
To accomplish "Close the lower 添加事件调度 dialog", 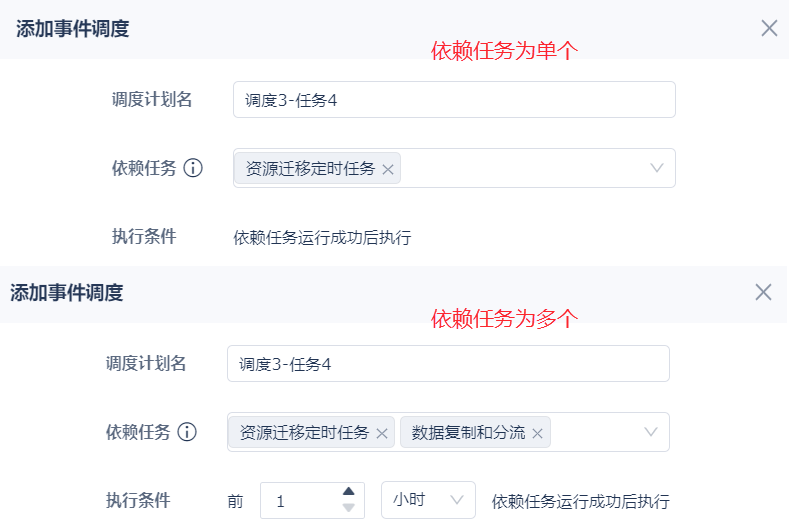I will click(763, 292).
